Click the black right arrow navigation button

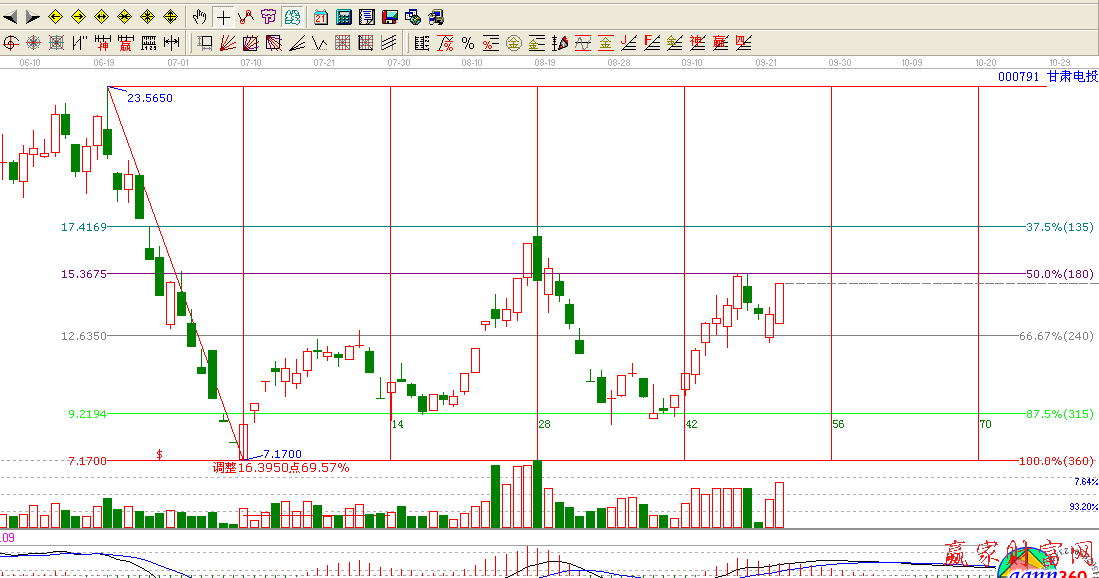[x=33, y=17]
